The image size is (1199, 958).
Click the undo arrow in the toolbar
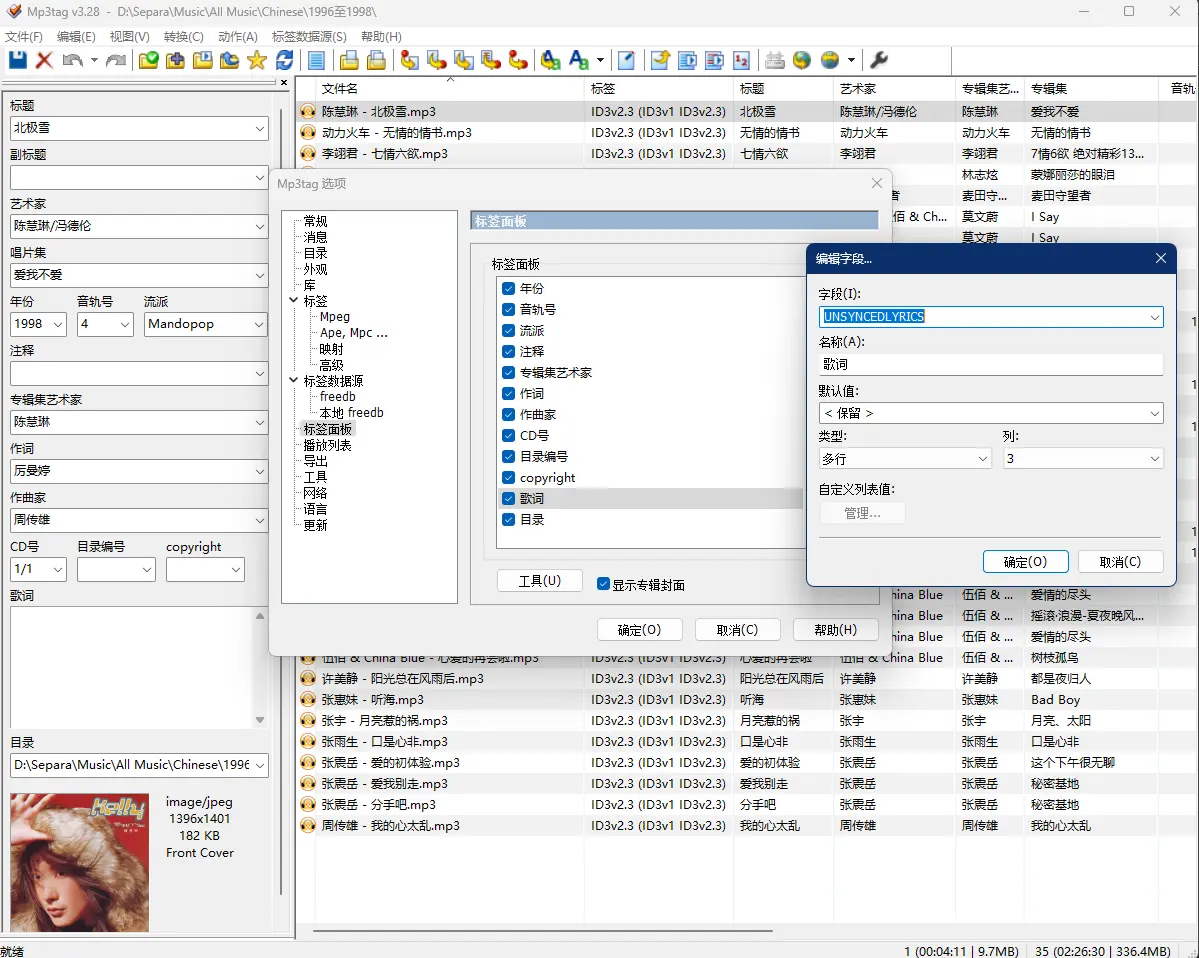(x=72, y=60)
